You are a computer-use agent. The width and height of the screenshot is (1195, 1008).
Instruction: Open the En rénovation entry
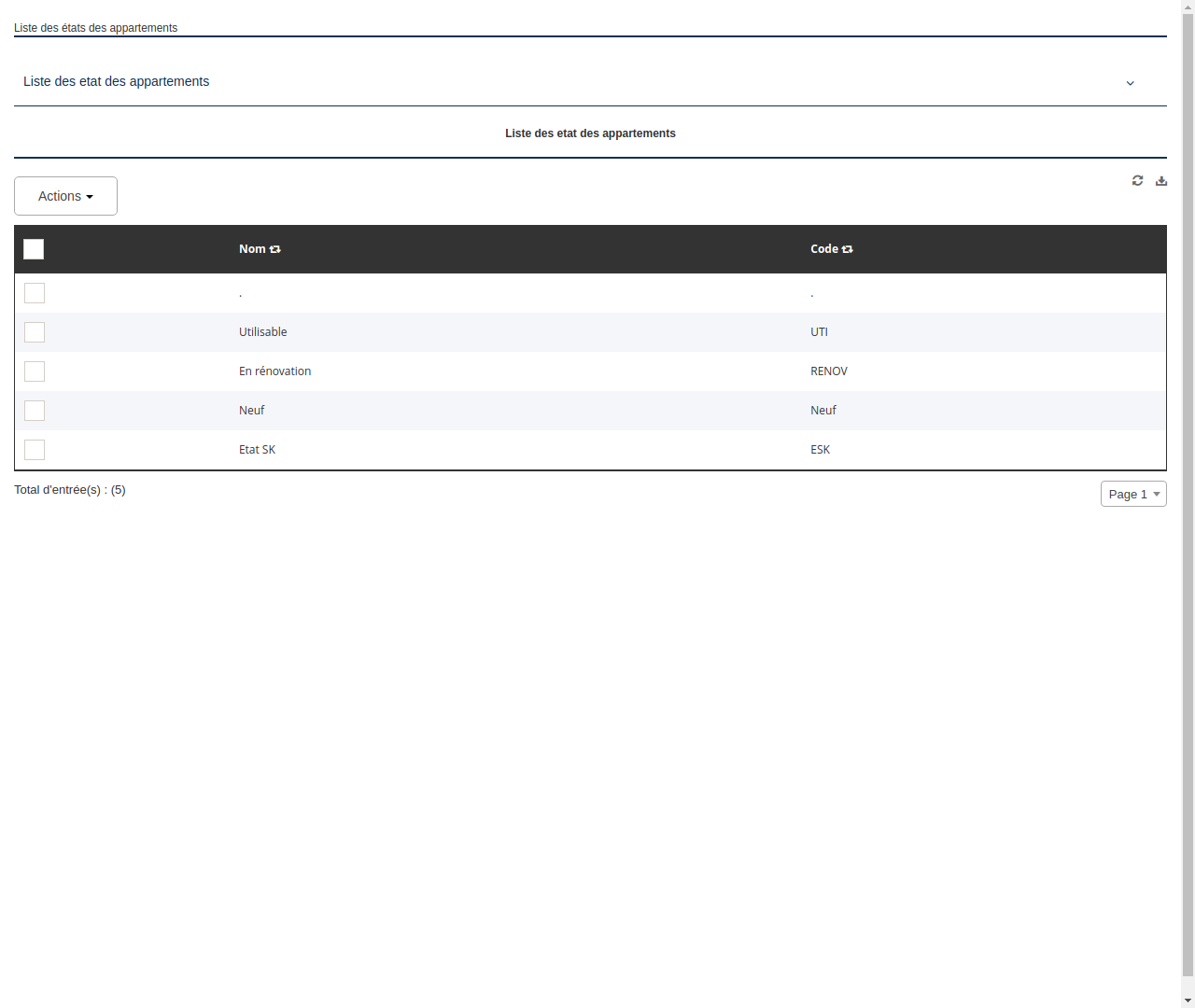(274, 371)
